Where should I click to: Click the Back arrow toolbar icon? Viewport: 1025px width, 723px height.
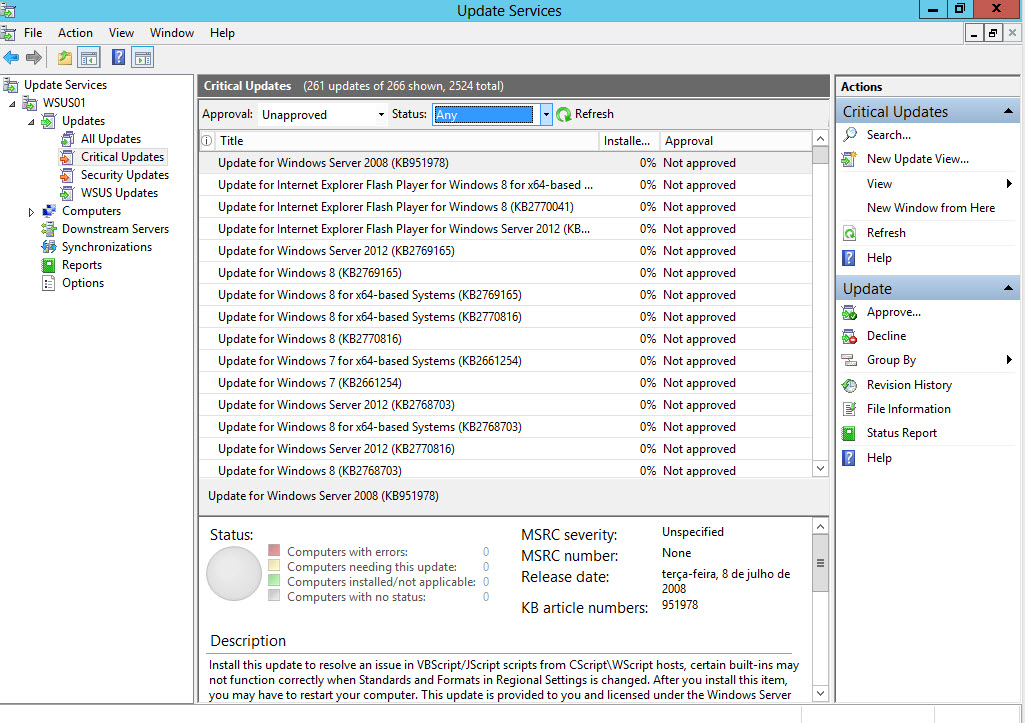pyautogui.click(x=11, y=58)
